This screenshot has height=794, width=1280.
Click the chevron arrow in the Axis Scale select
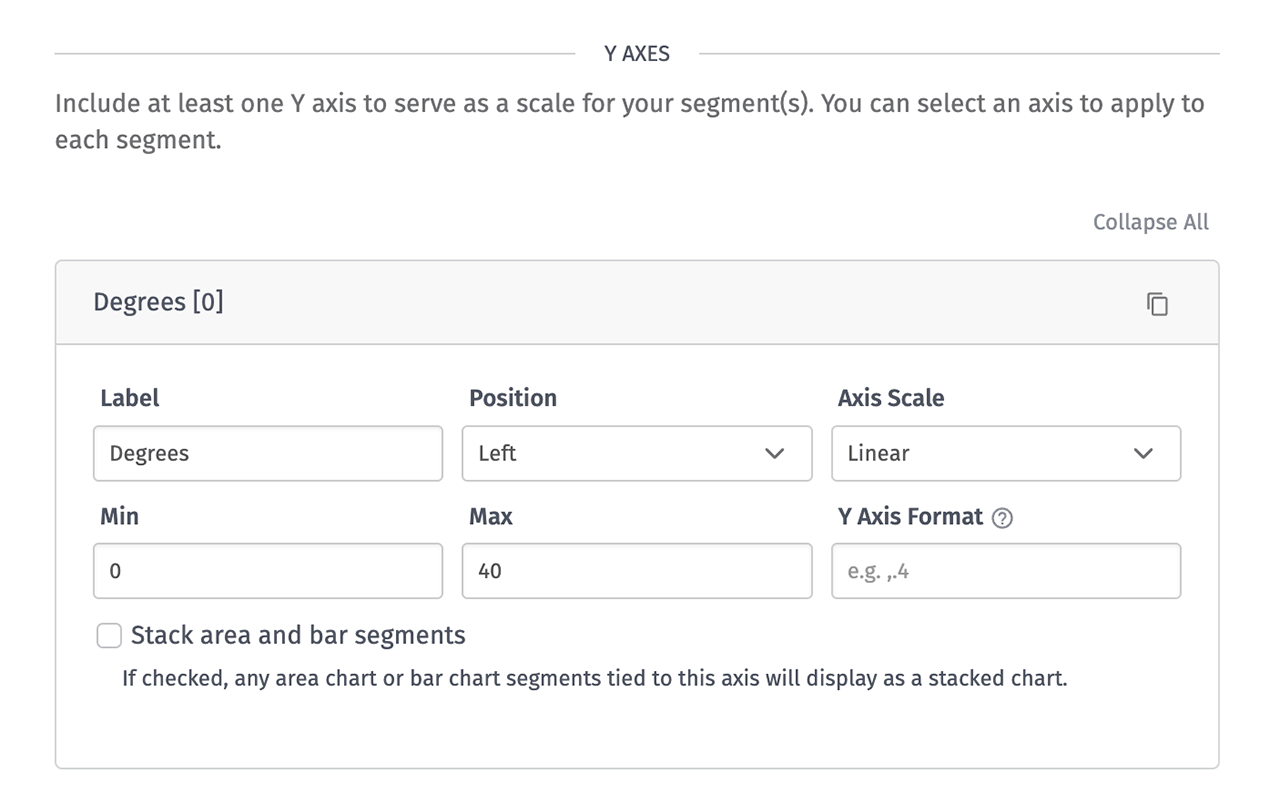coord(1143,453)
